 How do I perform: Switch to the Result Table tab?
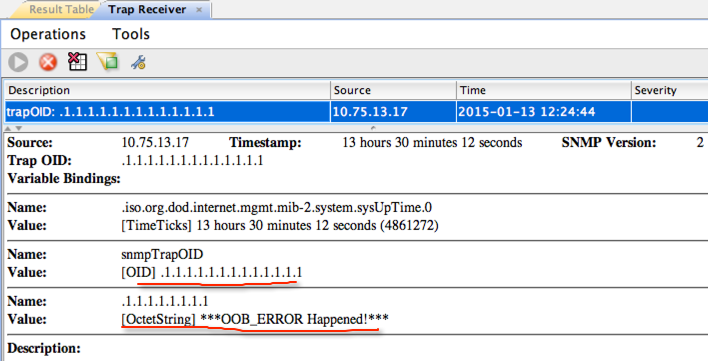coord(61,9)
